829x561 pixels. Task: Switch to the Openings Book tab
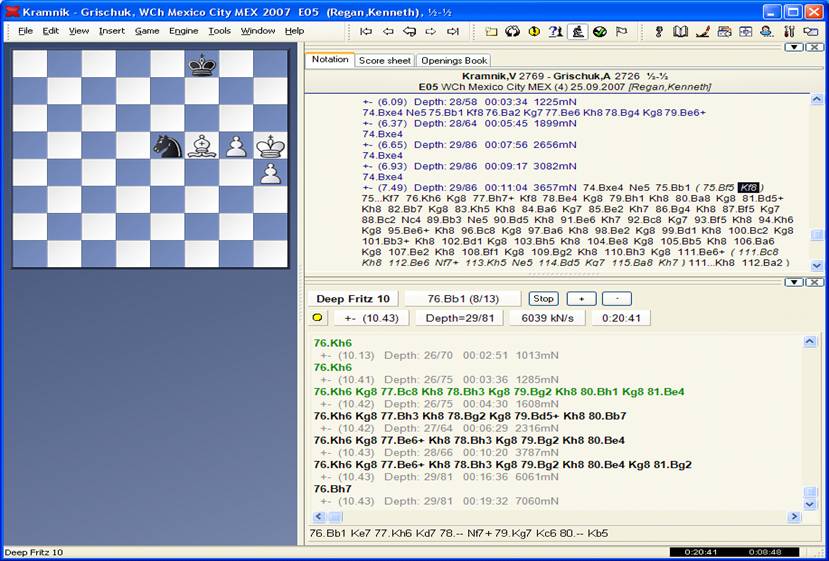point(453,61)
